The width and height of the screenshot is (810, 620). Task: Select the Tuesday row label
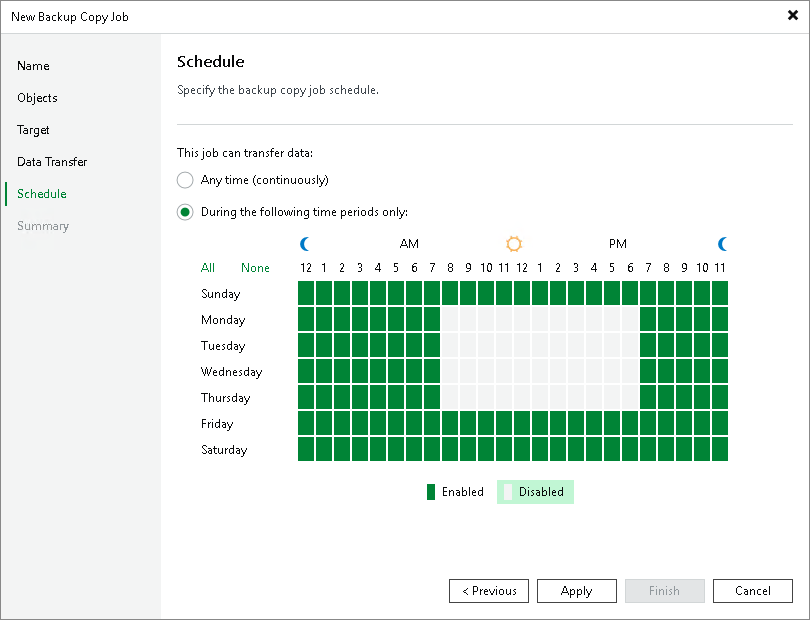point(223,346)
